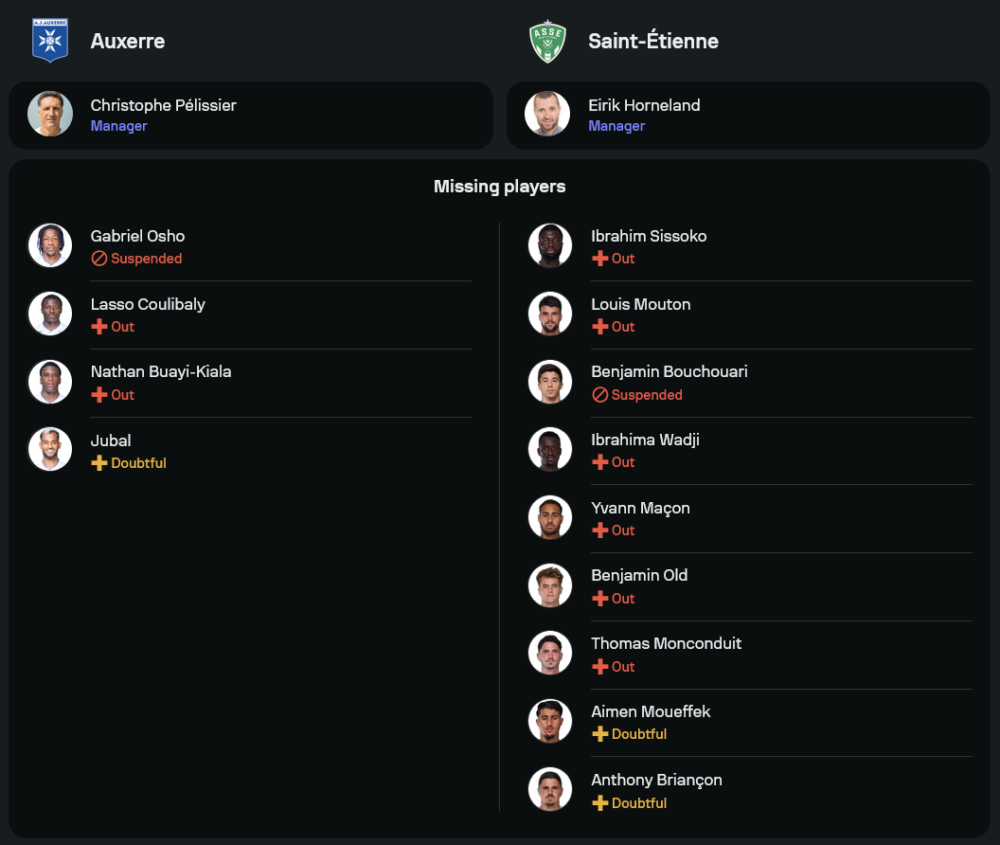Open Louis Mouton's player profile
This screenshot has width=1000, height=845.
[x=641, y=304]
